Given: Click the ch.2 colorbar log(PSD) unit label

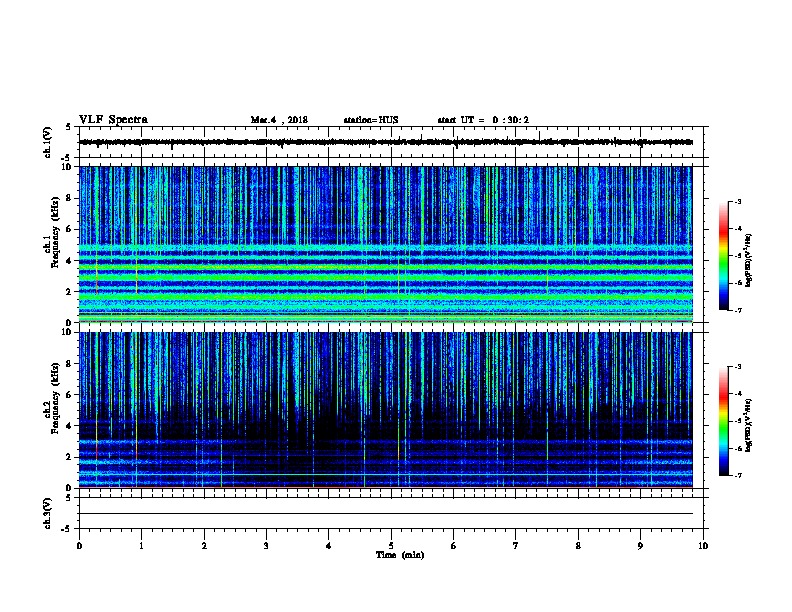Looking at the screenshot, I should coord(749,425).
